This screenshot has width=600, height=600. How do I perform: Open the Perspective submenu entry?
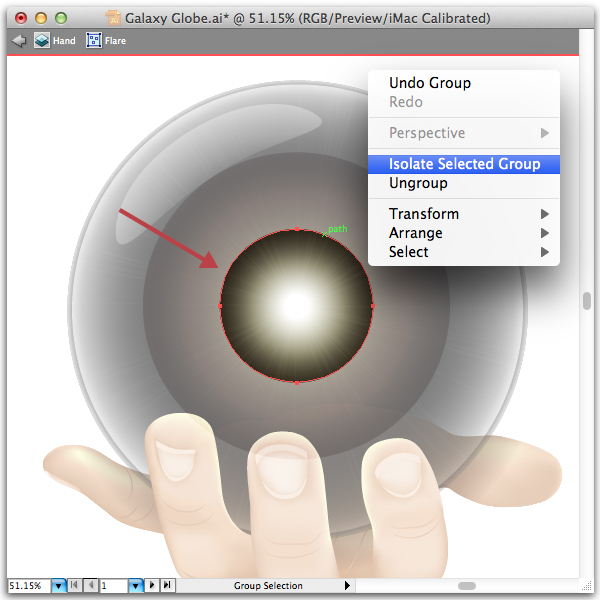point(464,133)
